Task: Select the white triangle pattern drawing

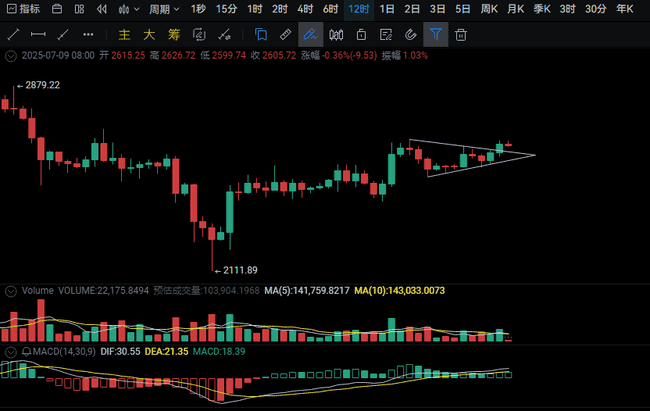Action: pos(470,156)
